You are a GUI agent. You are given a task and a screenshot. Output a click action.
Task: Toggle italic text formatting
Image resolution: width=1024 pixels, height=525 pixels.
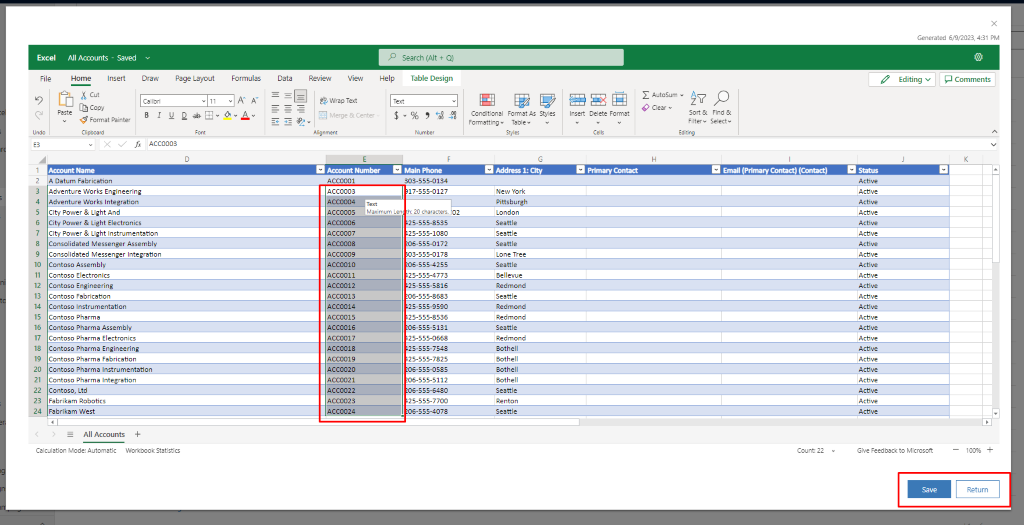(158, 115)
